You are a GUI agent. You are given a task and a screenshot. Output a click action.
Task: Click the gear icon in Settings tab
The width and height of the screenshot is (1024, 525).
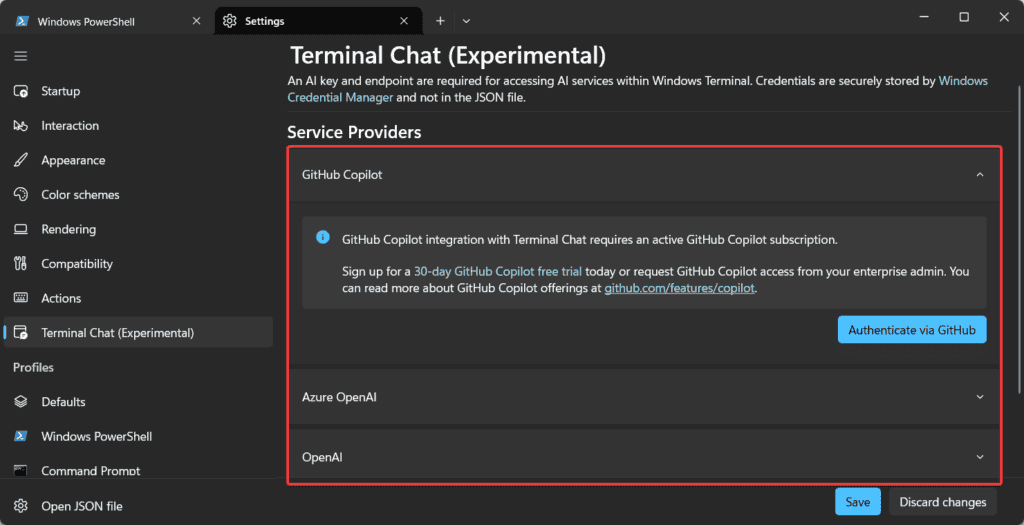point(229,21)
